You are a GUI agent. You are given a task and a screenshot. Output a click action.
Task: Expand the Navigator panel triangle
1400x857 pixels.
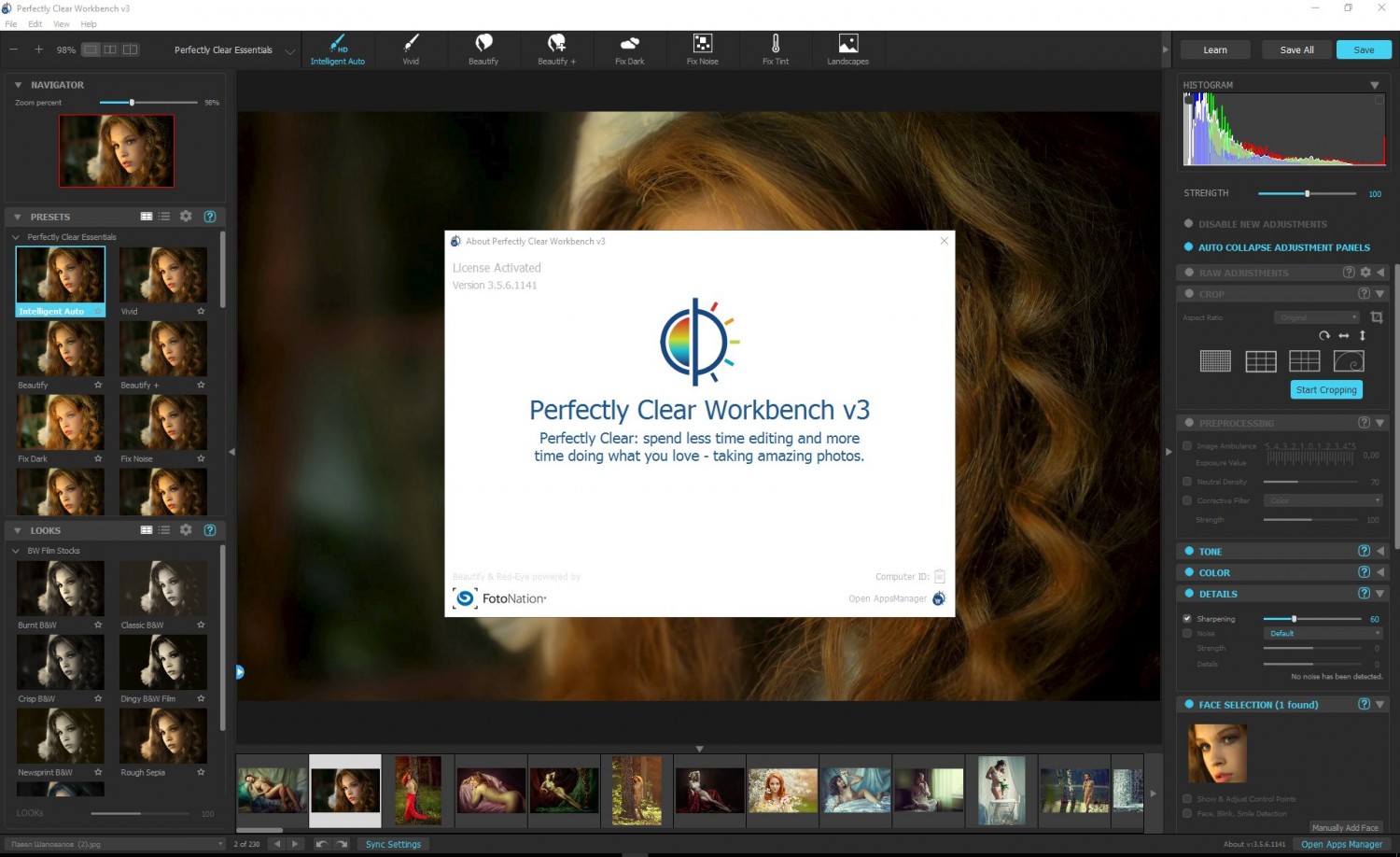[x=18, y=85]
